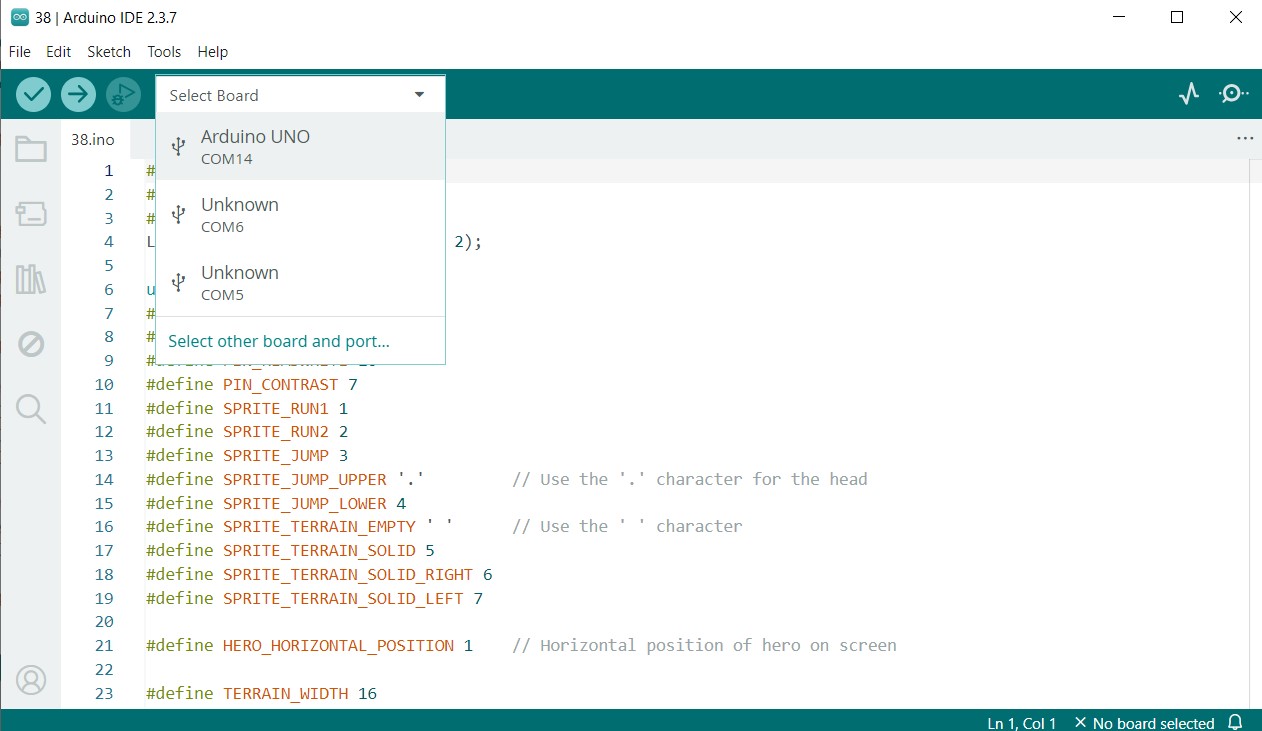Click the notifications bell in status bar
The height and width of the screenshot is (731, 1262).
point(1235,722)
